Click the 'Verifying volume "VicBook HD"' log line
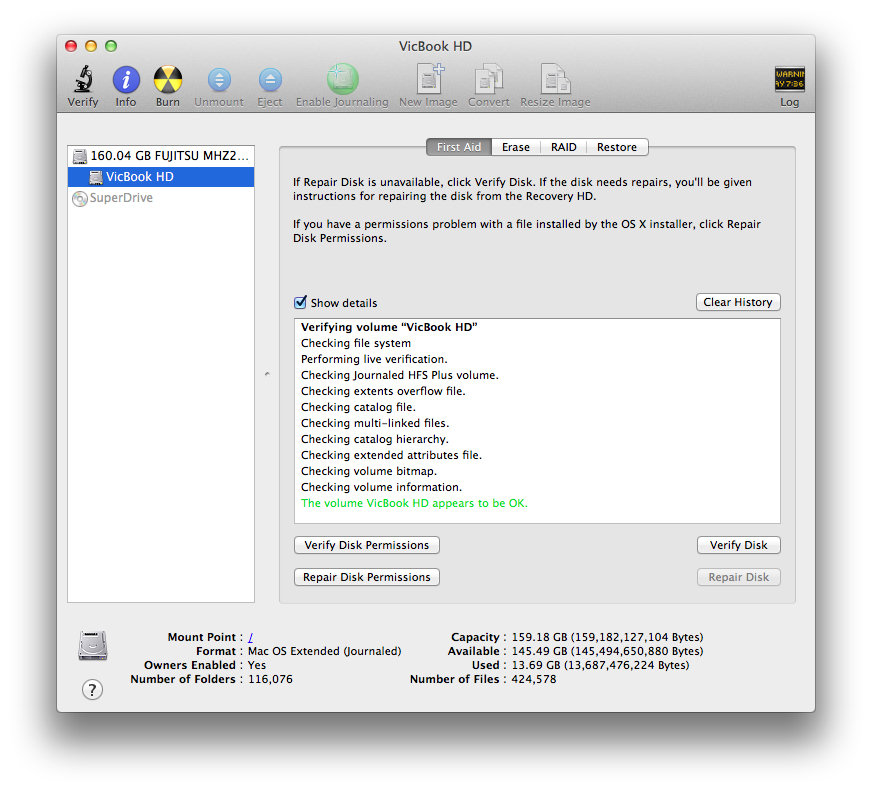872x791 pixels. click(389, 327)
